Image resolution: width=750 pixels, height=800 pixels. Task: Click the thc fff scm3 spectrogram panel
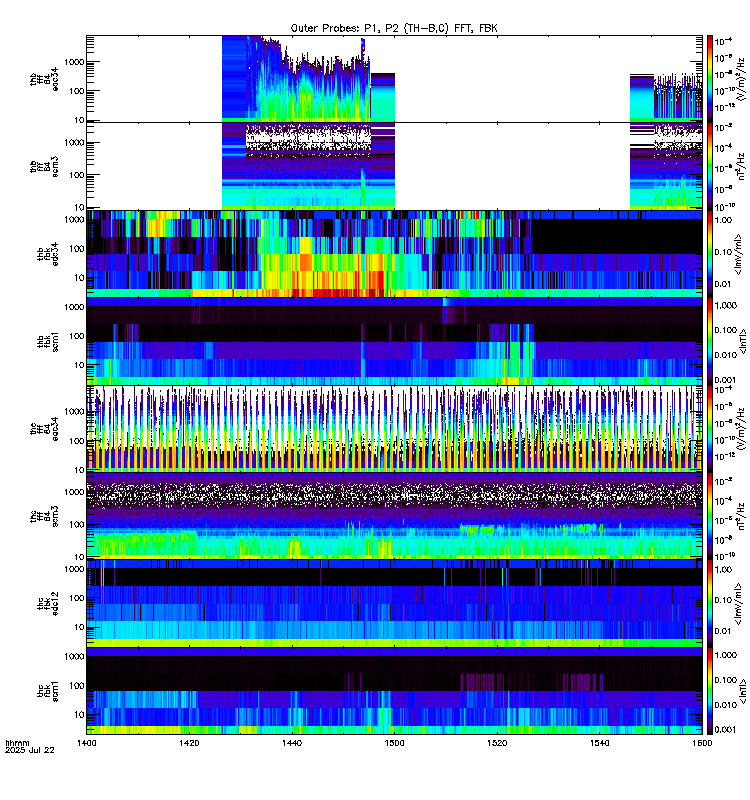coord(394,516)
